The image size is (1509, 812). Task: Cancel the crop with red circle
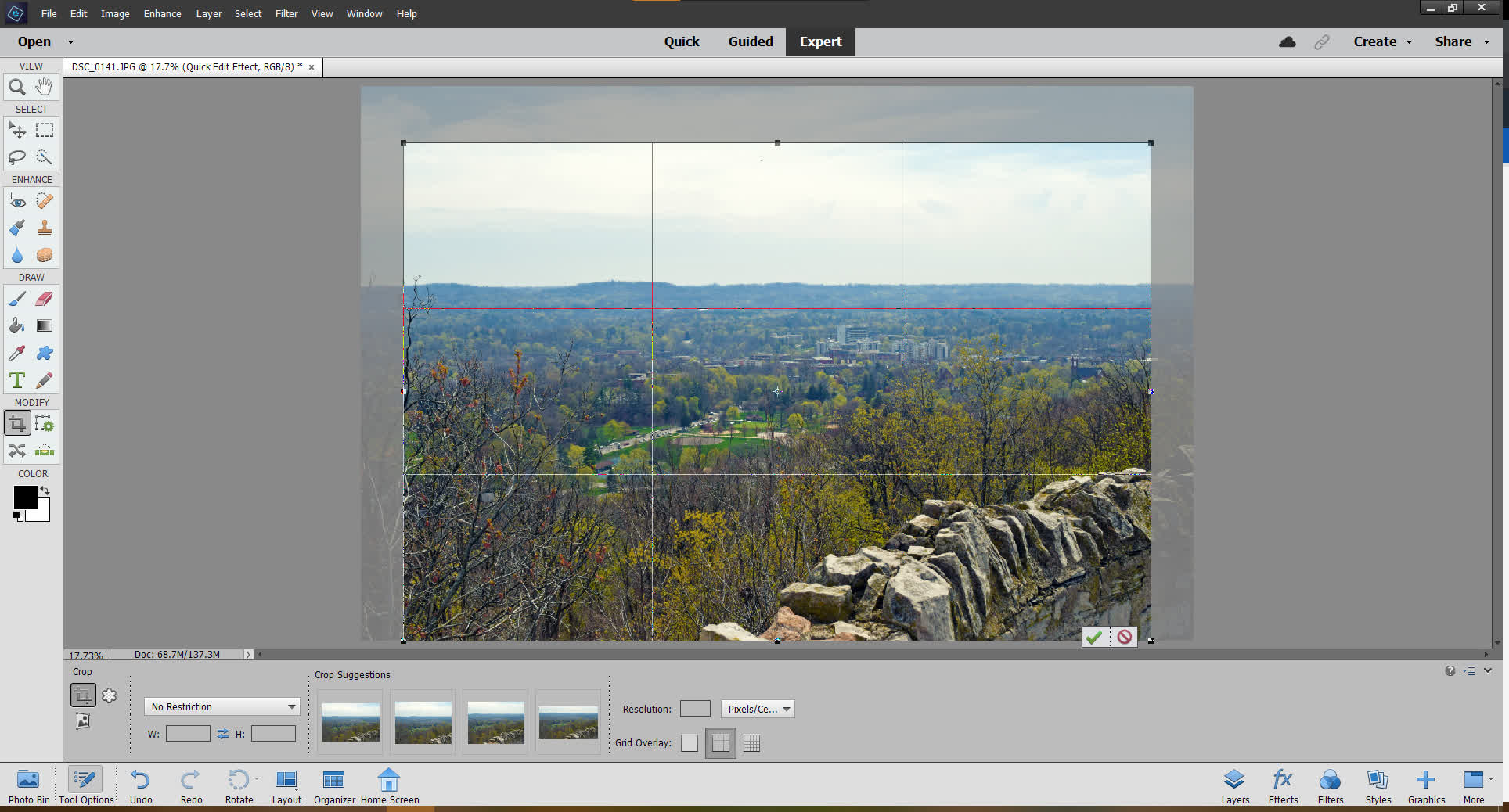point(1125,637)
